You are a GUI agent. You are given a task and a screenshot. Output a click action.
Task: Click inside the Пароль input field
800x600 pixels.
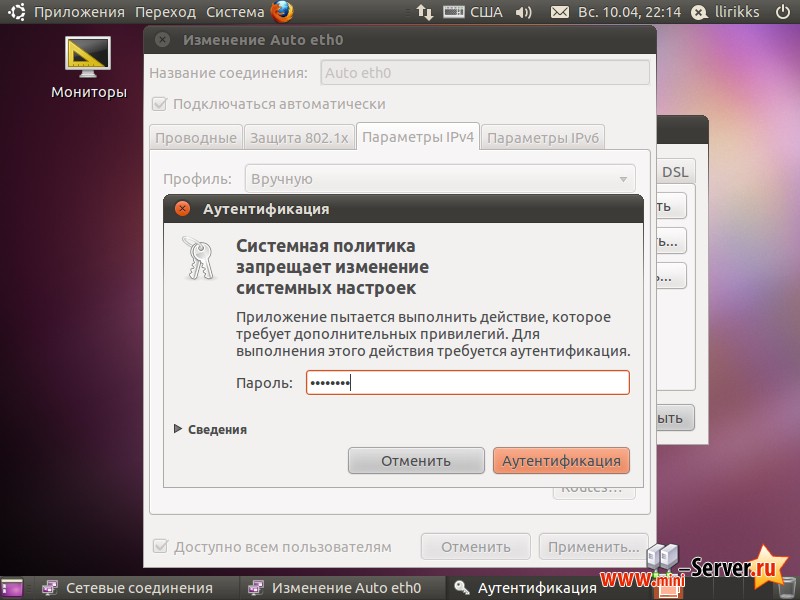coord(466,382)
